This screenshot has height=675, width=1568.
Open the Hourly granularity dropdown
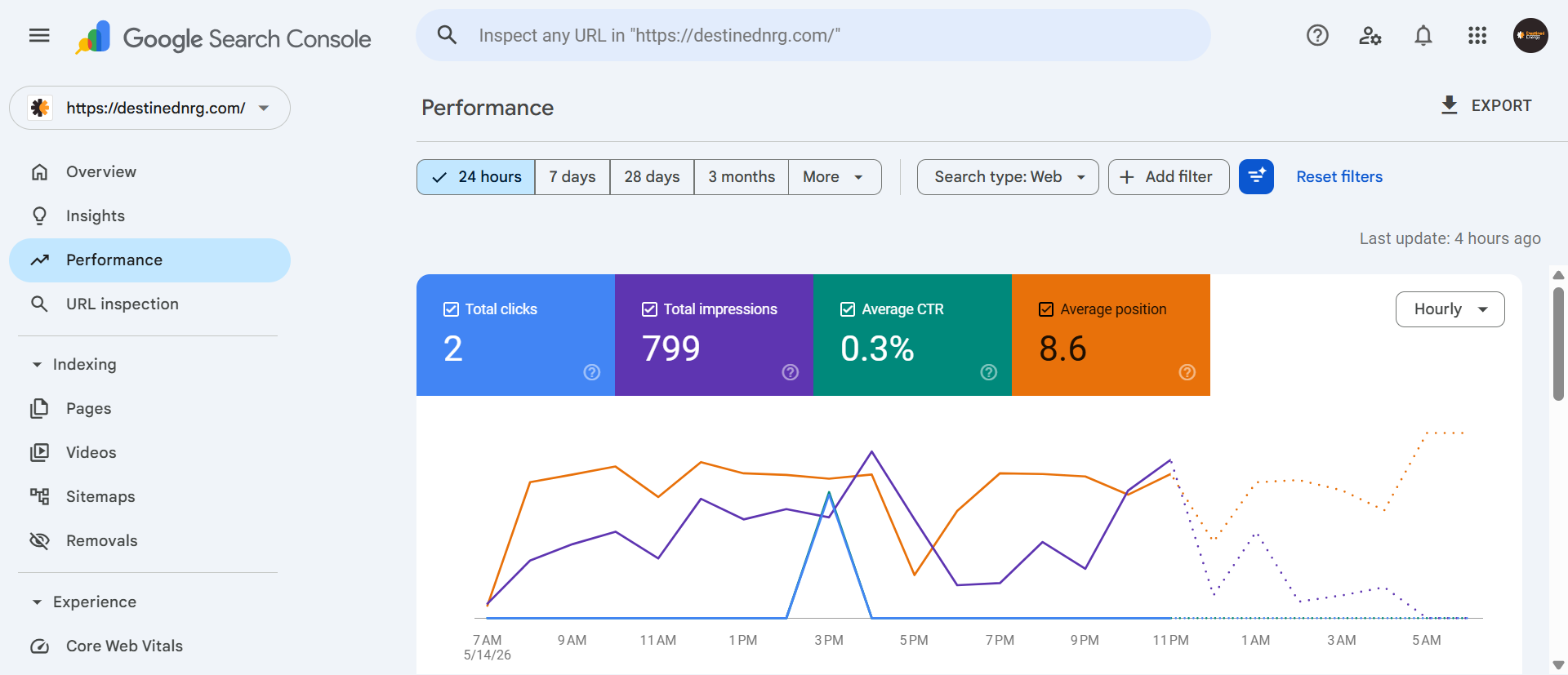pyautogui.click(x=1450, y=309)
